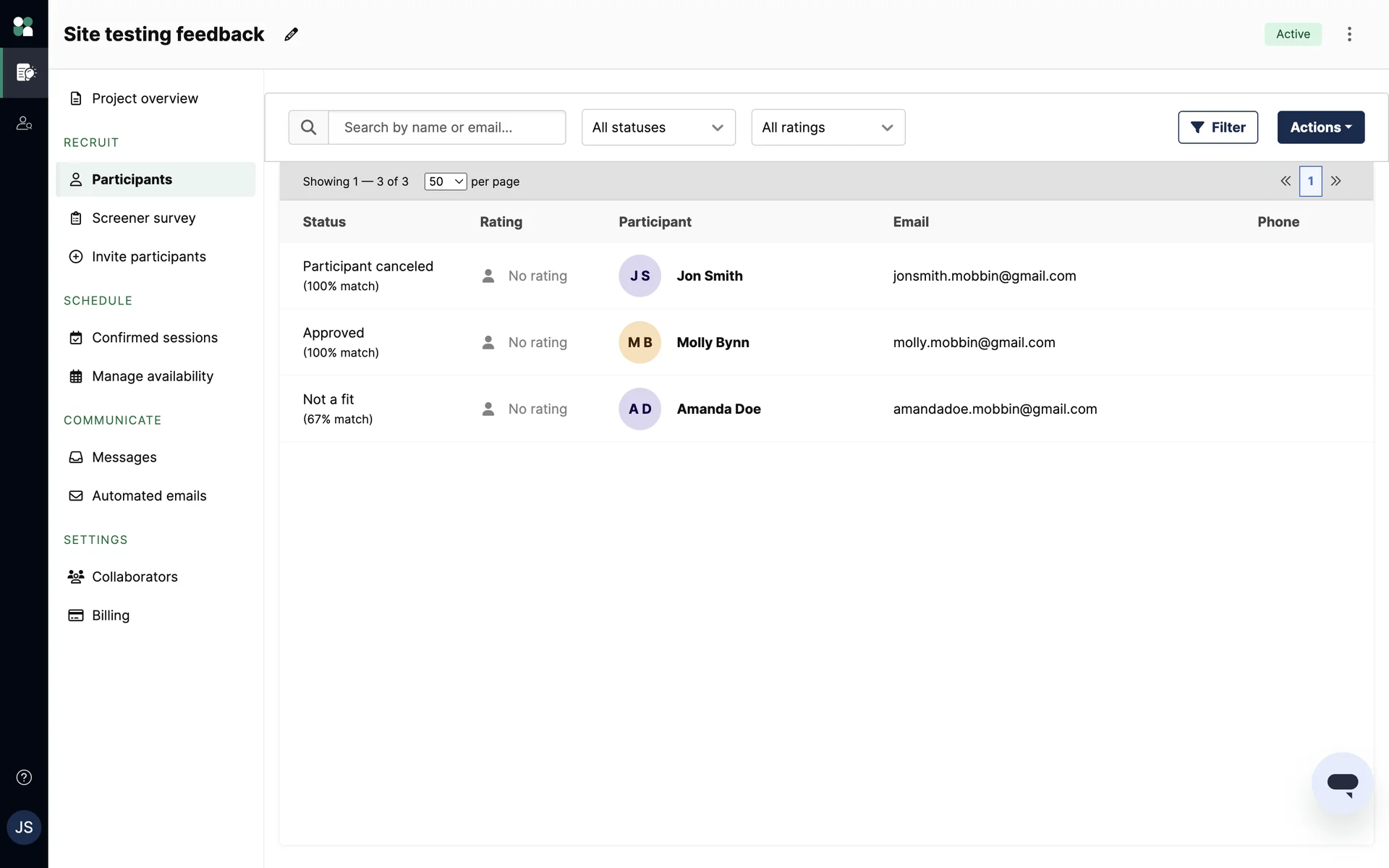Click the help question mark icon
The image size is (1389, 868).
24,778
